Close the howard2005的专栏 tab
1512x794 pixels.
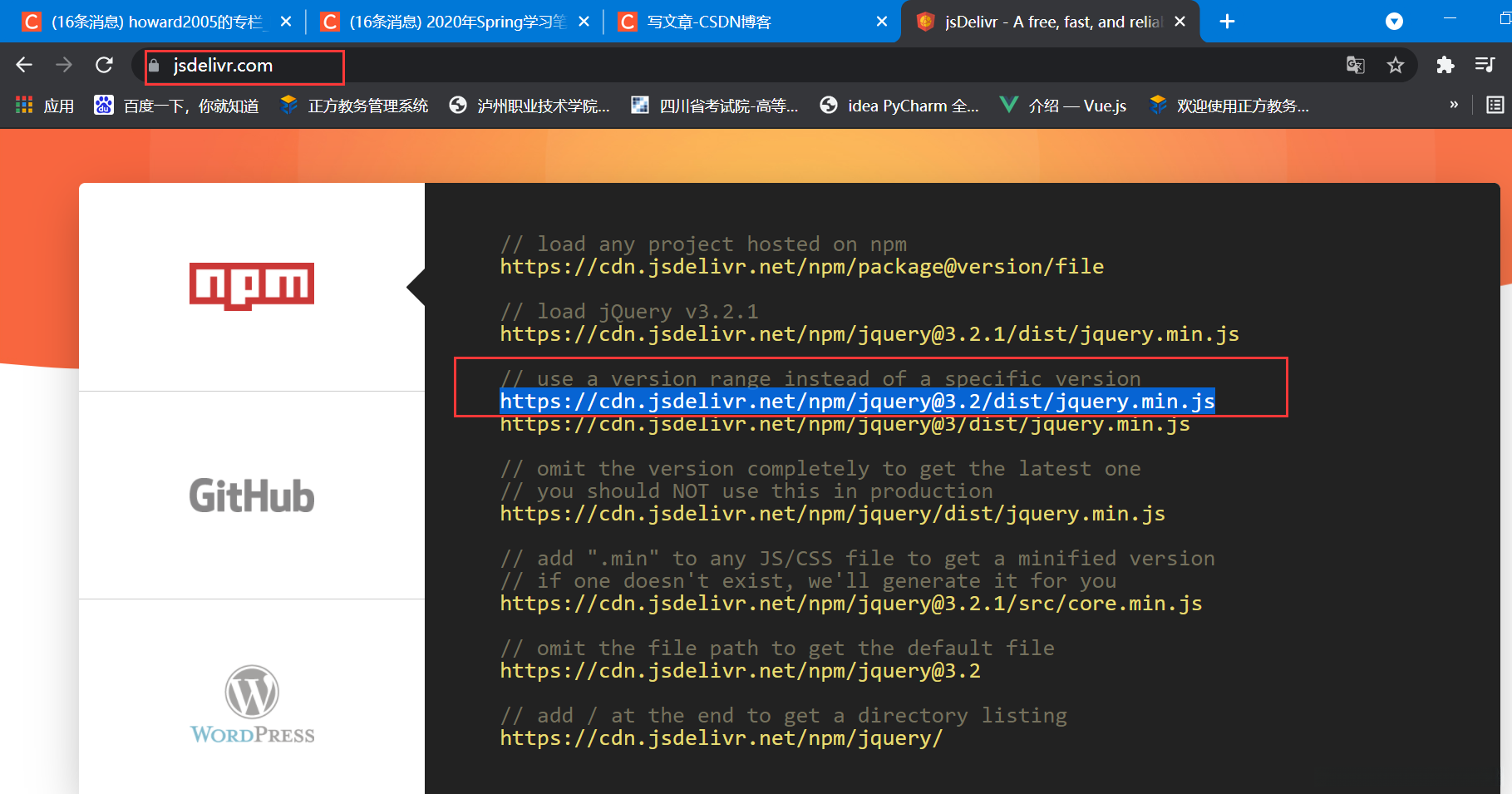pyautogui.click(x=286, y=22)
